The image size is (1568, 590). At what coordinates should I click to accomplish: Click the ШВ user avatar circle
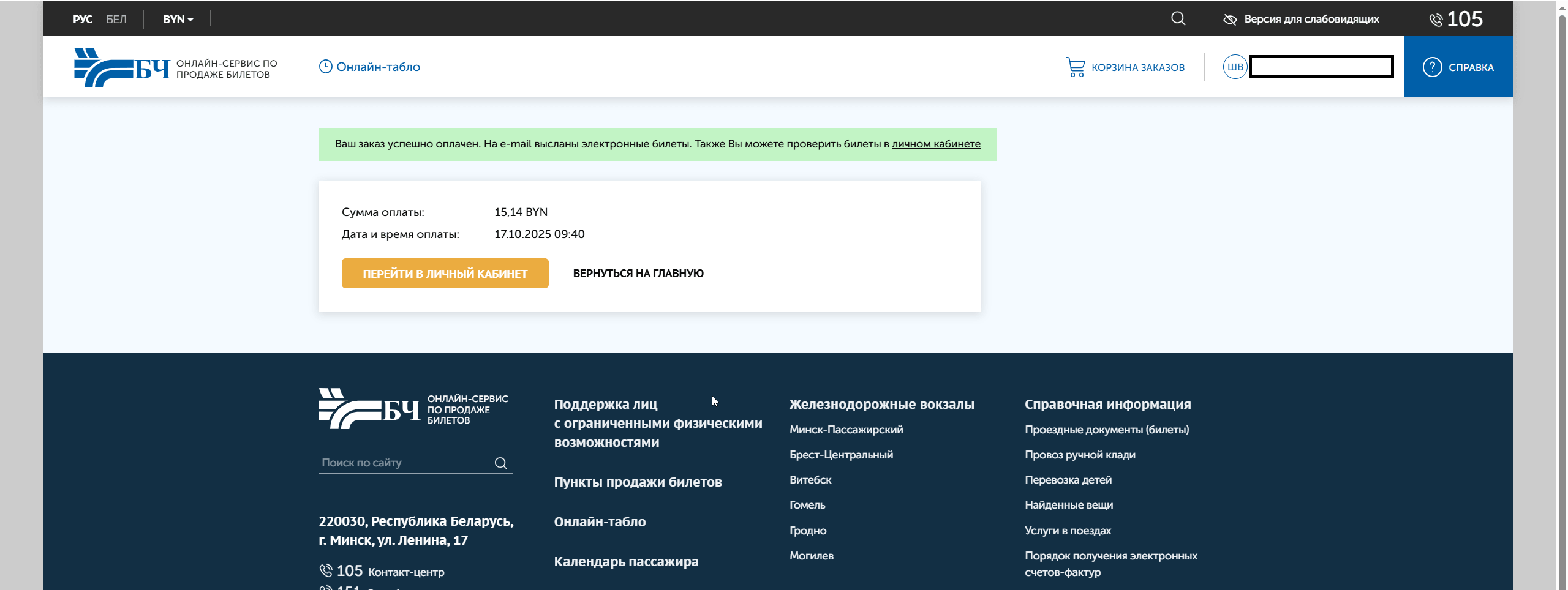[x=1235, y=67]
